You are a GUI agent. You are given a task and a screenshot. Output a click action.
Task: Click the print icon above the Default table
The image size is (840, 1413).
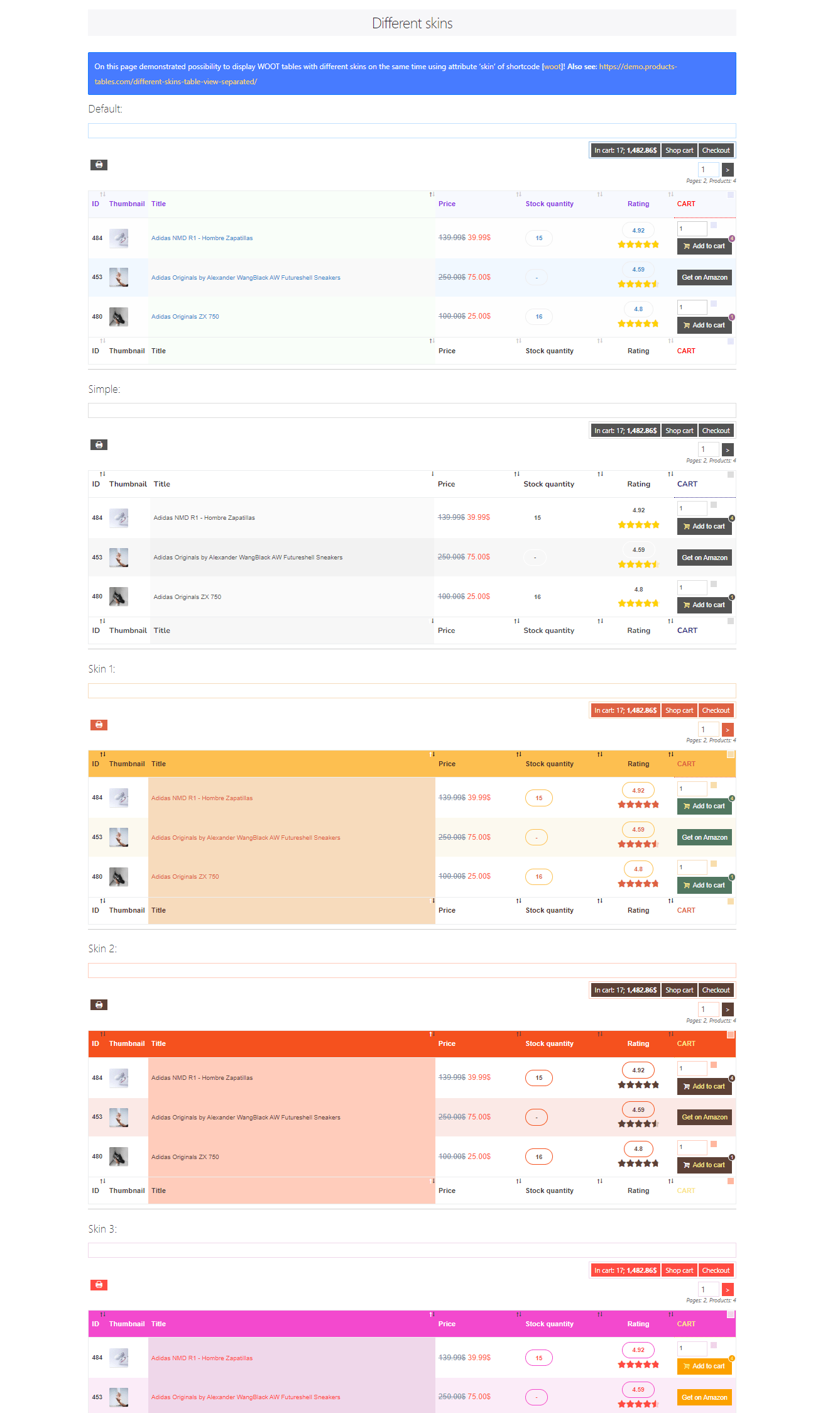(x=99, y=165)
